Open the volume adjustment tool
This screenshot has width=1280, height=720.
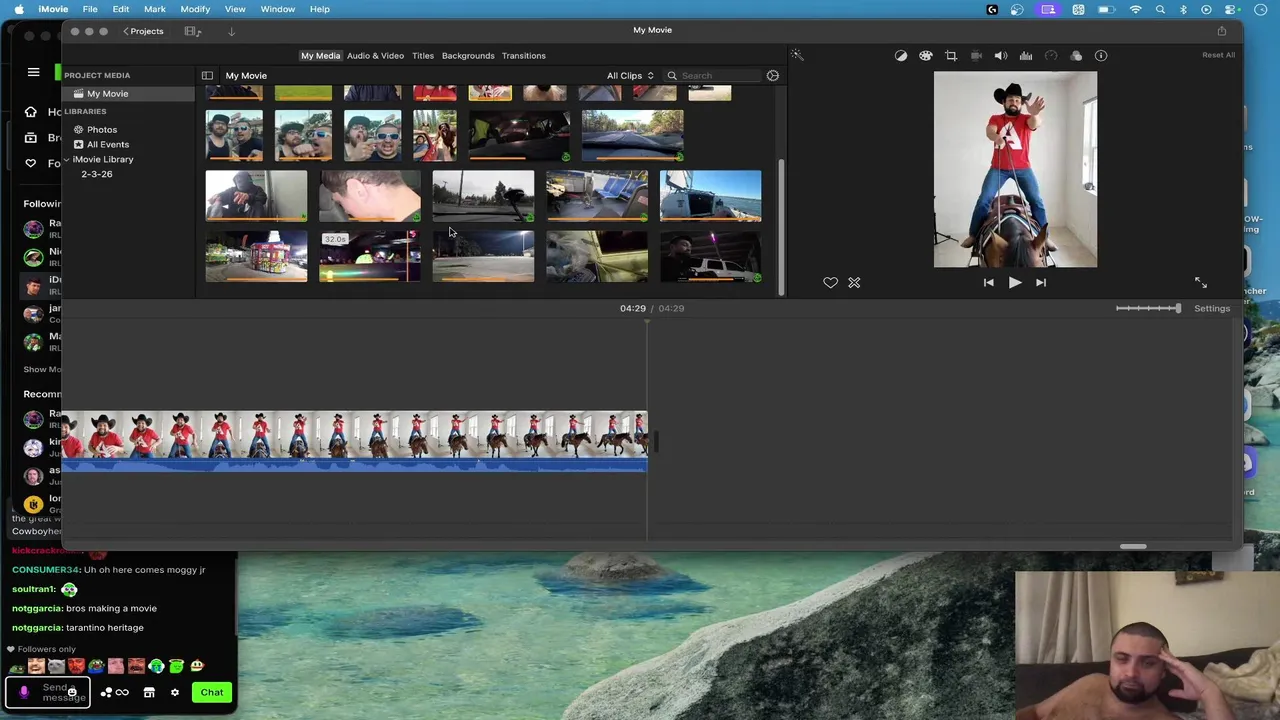click(1001, 56)
